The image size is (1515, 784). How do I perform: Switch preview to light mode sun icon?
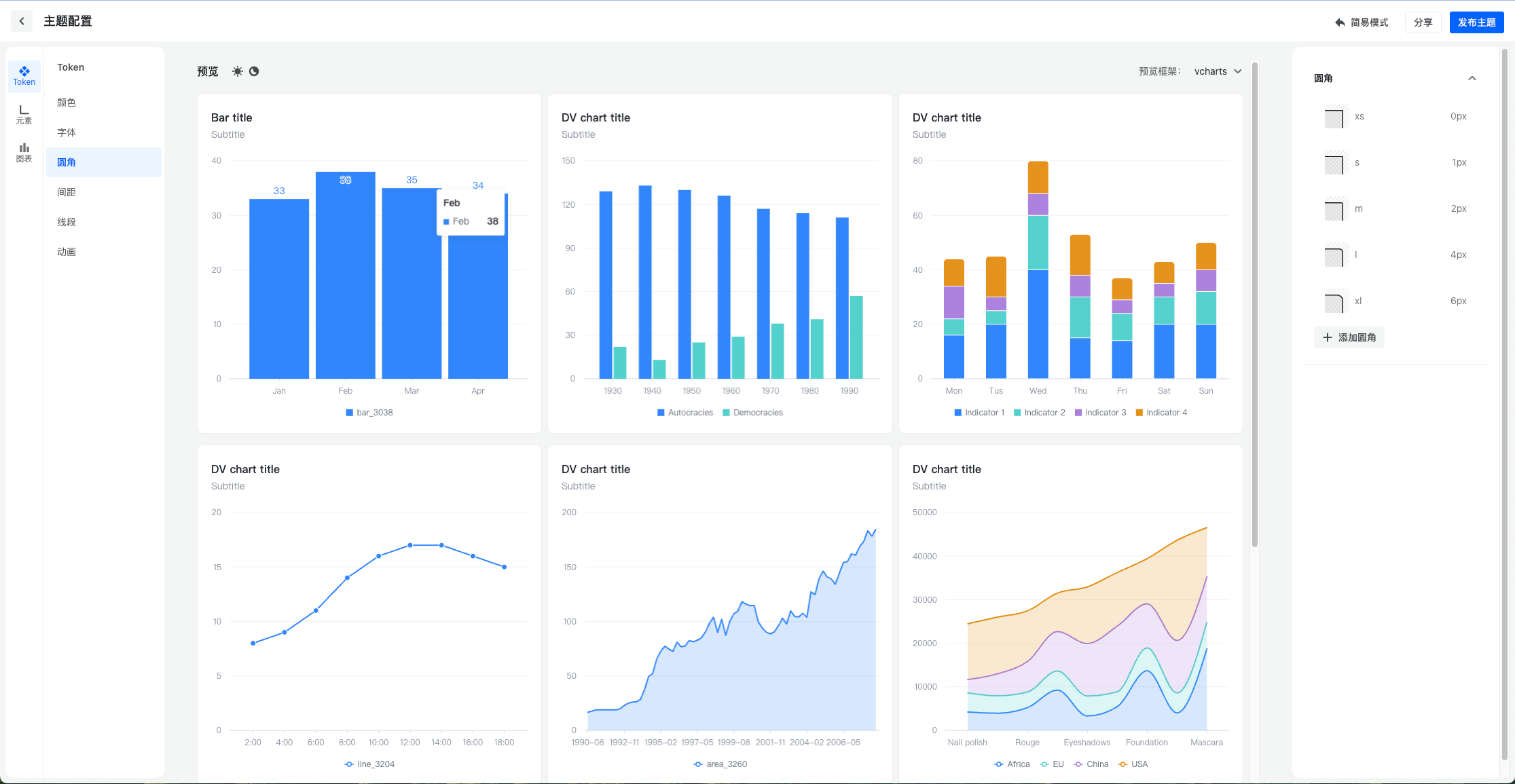pos(237,71)
